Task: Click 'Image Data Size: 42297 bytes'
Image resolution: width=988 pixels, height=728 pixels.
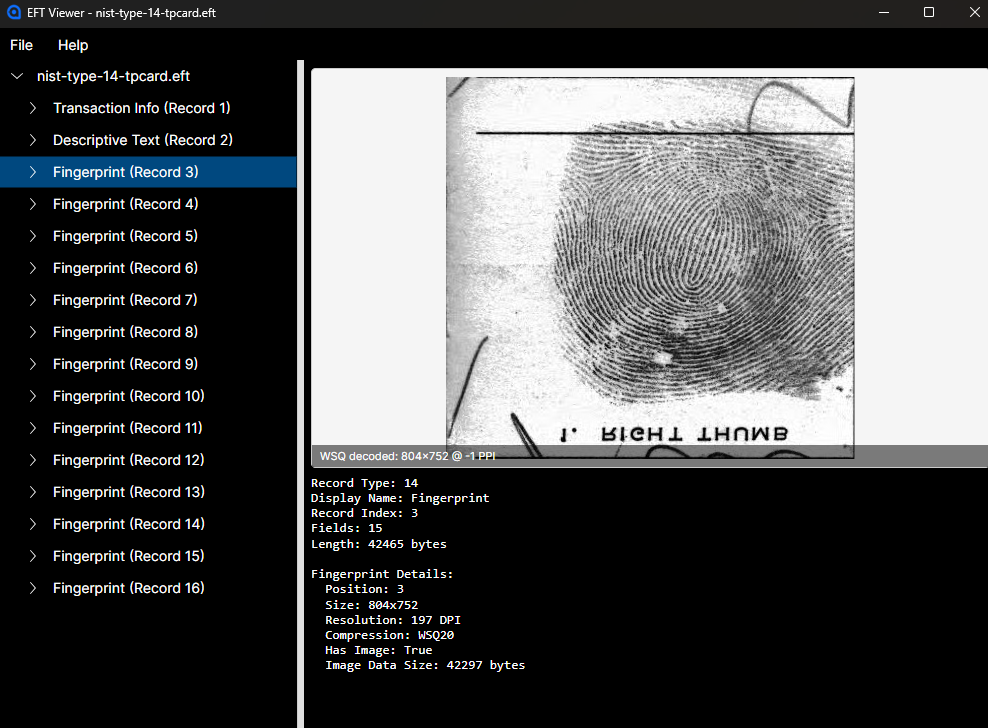Action: coord(425,666)
